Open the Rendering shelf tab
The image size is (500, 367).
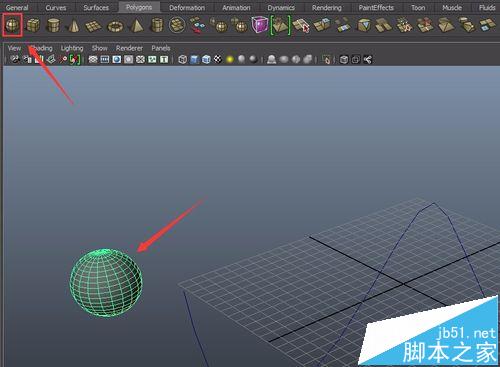[x=327, y=7]
